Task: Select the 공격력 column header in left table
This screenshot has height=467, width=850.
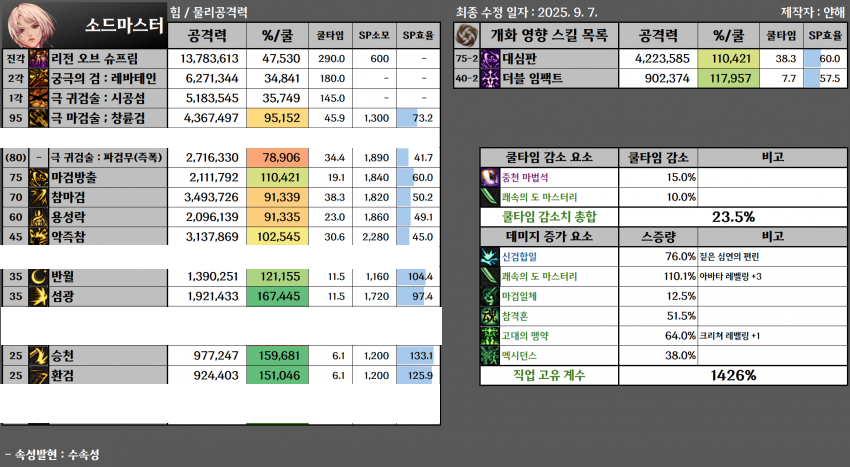Action: [x=211, y=36]
